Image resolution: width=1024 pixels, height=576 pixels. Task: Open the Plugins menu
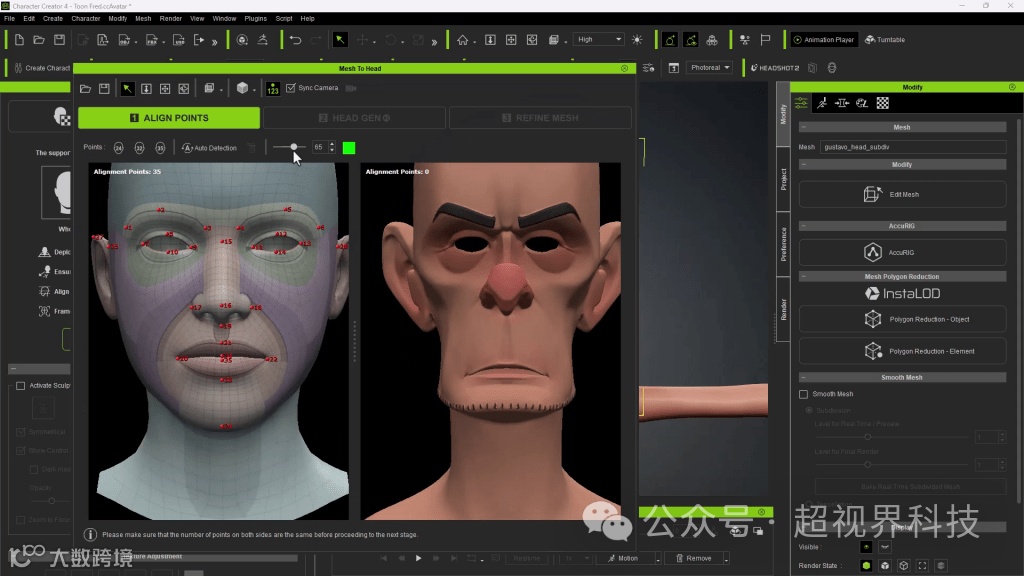255,18
